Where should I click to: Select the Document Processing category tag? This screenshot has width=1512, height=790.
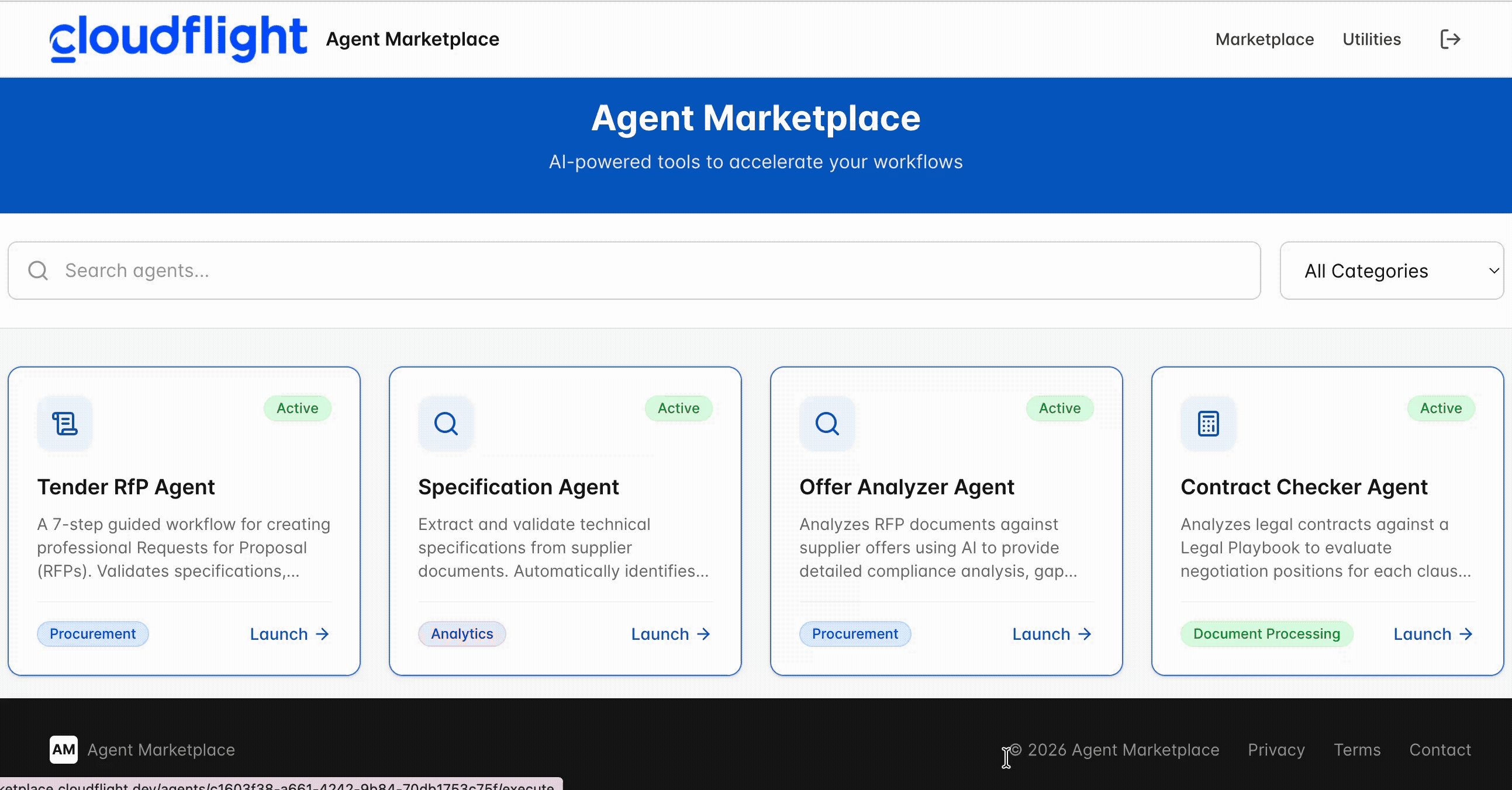coord(1266,634)
